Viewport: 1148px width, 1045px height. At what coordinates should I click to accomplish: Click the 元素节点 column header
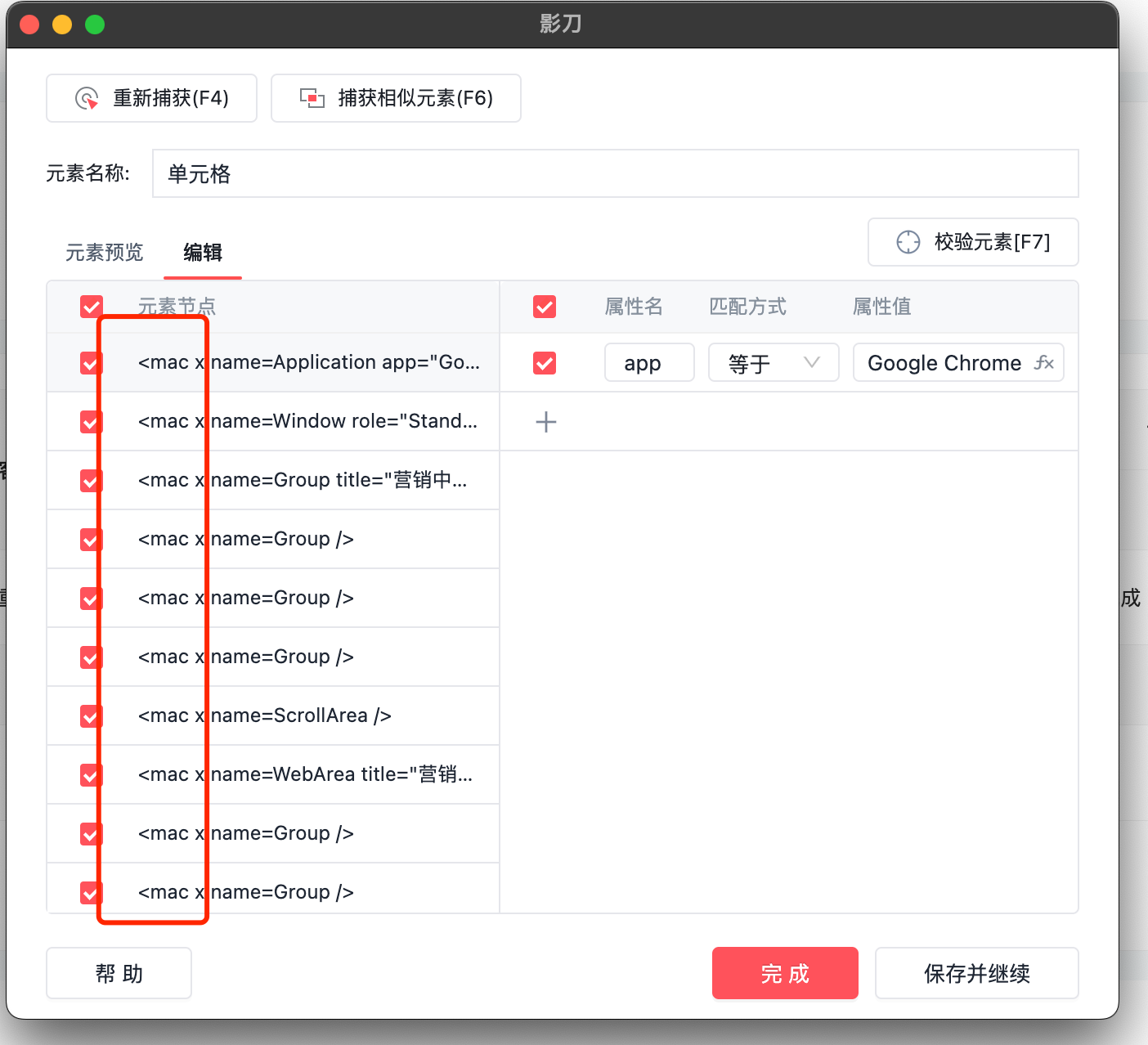[177, 307]
